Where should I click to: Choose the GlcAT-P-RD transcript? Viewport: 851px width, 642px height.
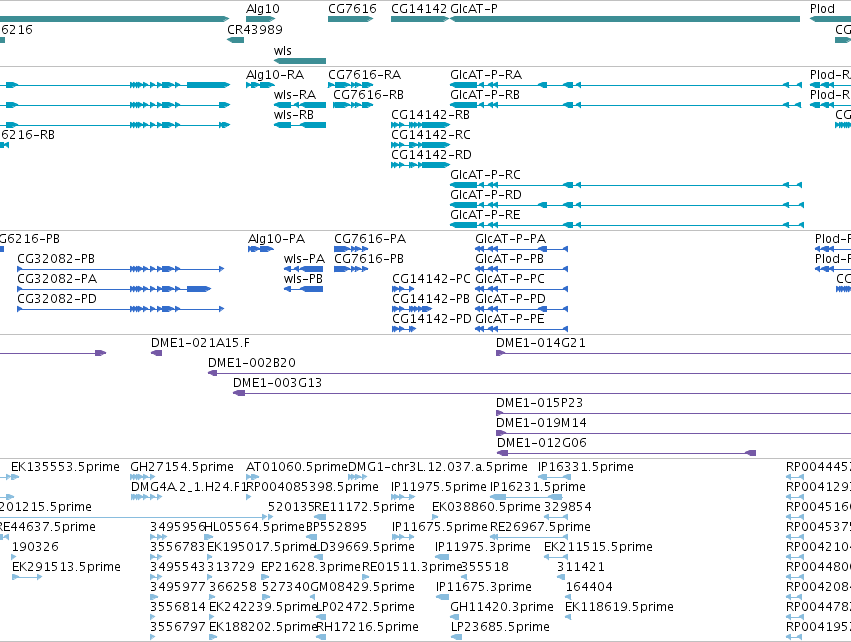tap(627, 205)
